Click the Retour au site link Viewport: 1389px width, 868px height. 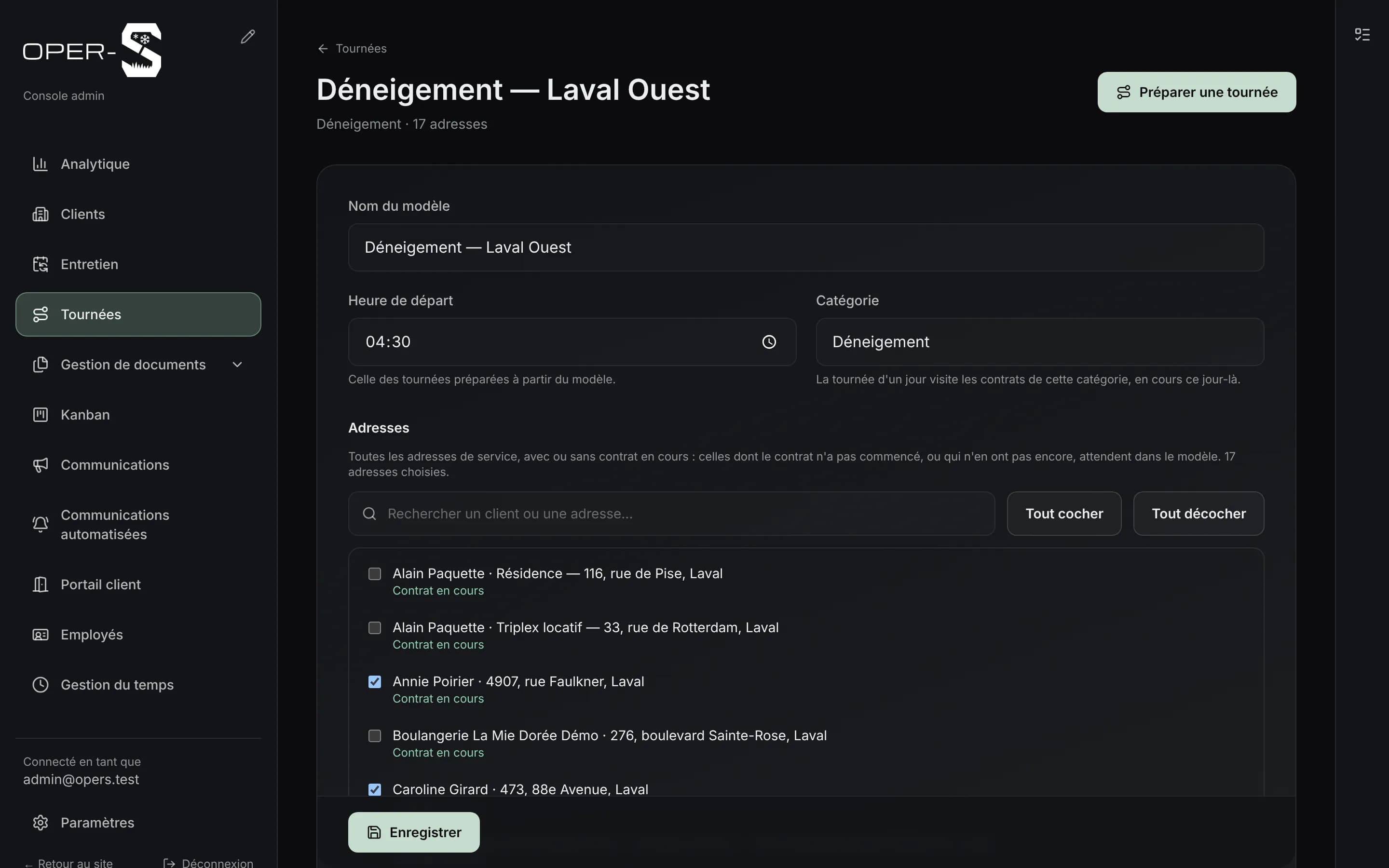69,862
